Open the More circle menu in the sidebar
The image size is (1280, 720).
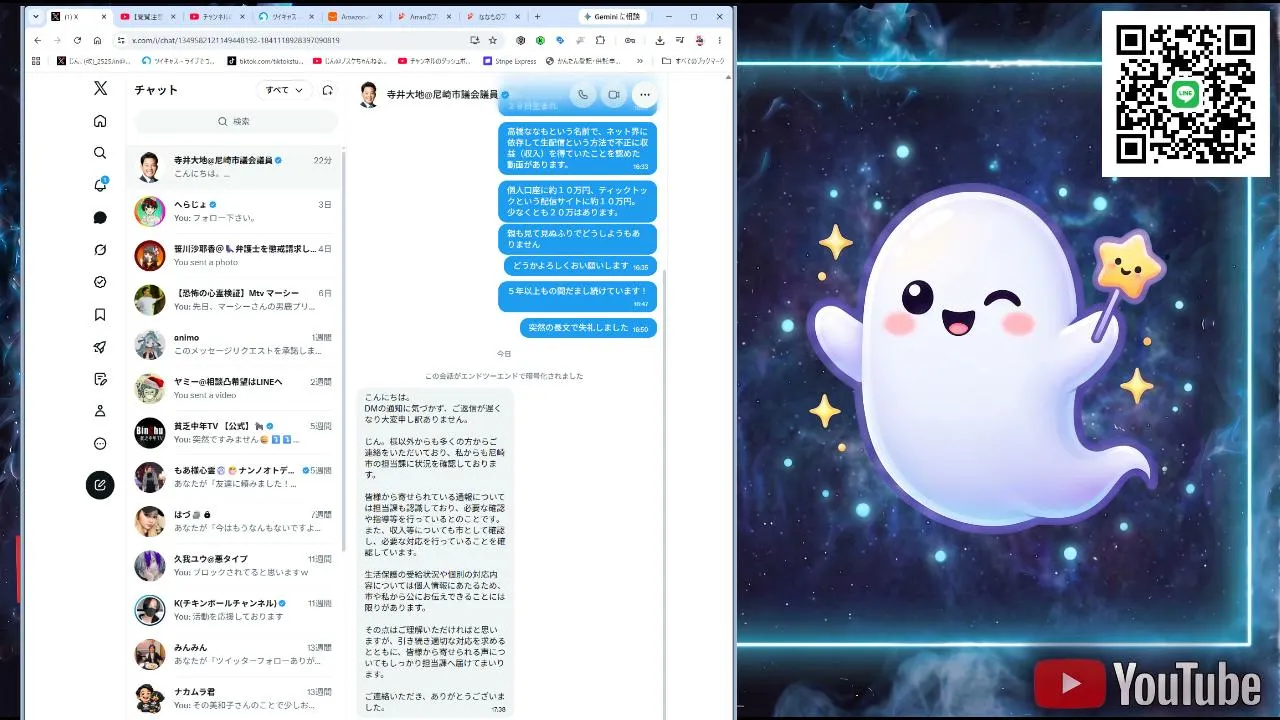(x=100, y=444)
